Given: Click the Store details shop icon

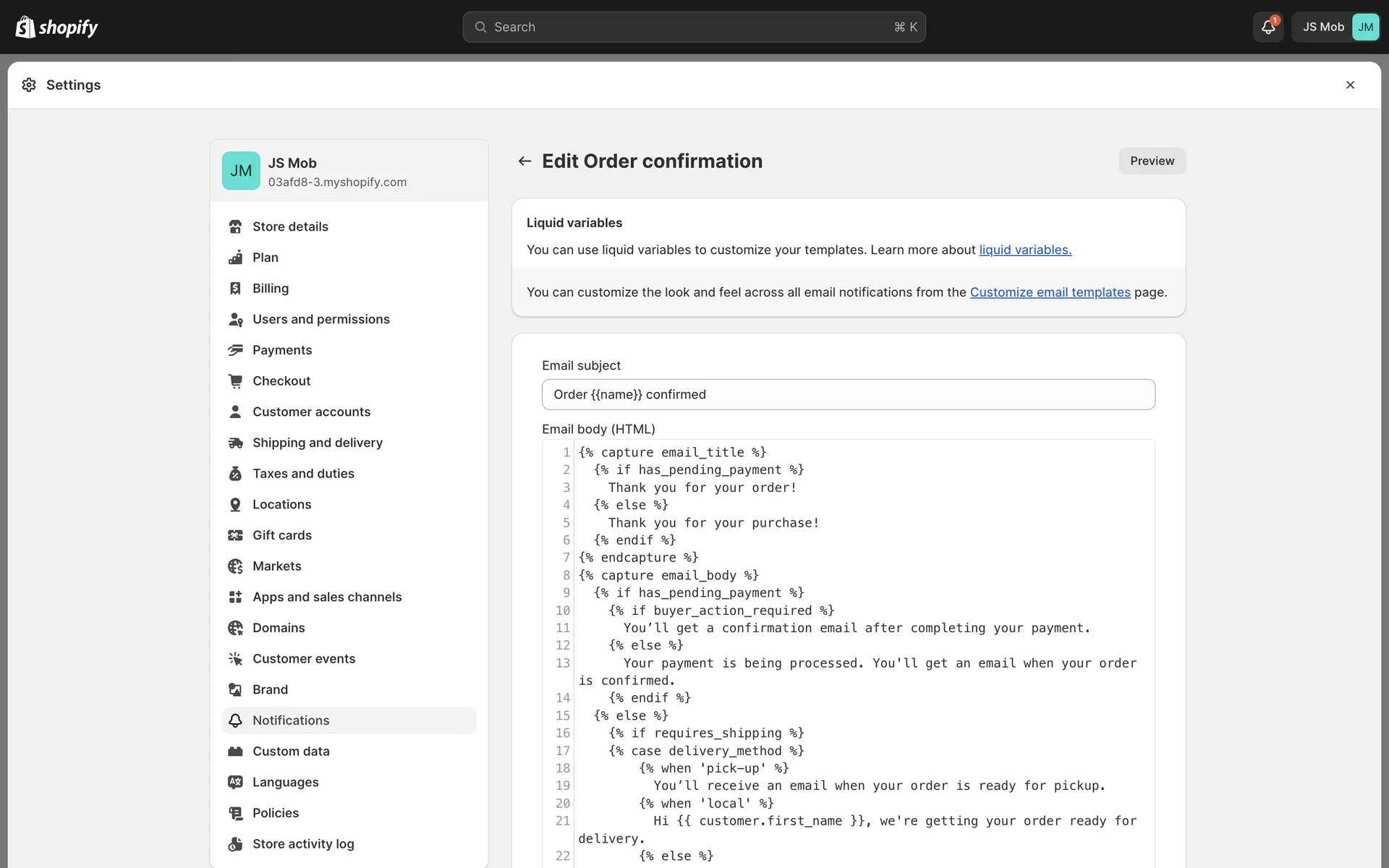Looking at the screenshot, I should [235, 226].
